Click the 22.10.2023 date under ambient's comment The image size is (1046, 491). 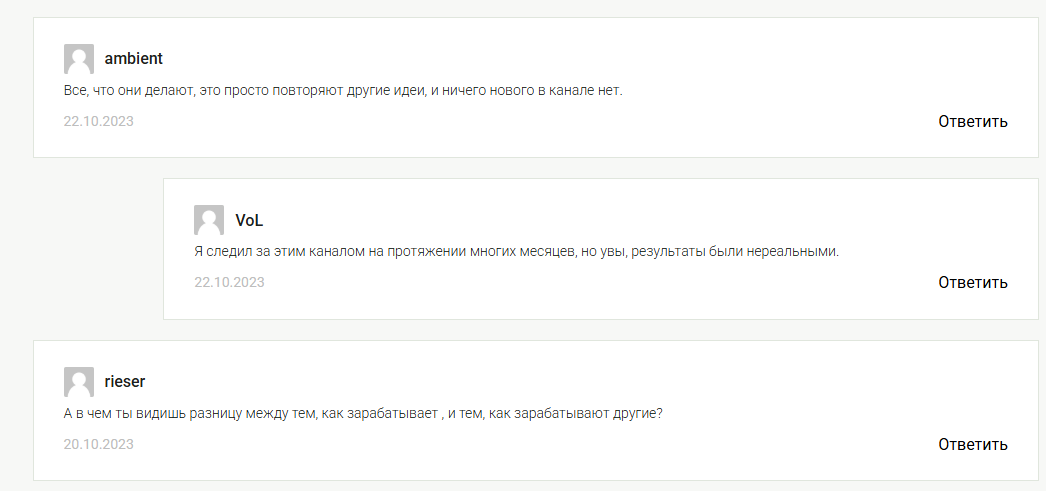(99, 121)
